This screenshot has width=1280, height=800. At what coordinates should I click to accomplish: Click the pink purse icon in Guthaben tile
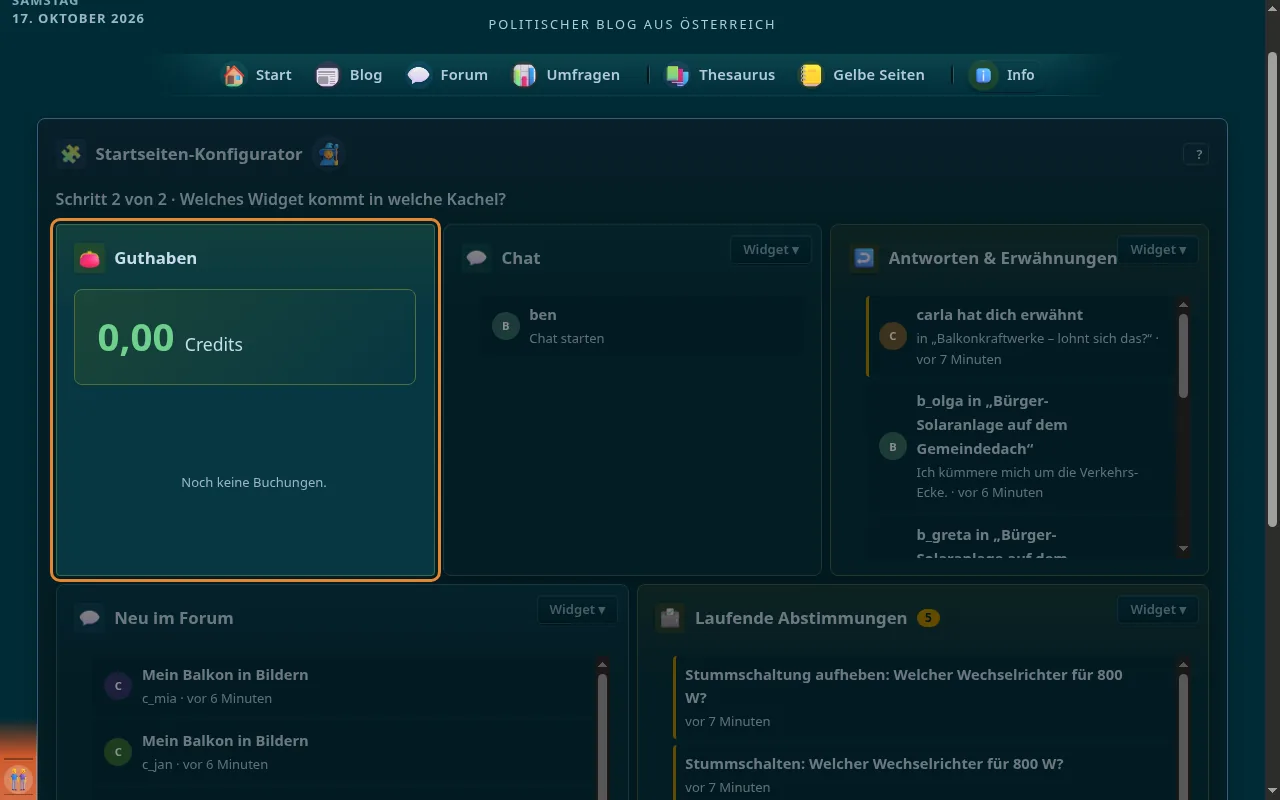(x=90, y=258)
